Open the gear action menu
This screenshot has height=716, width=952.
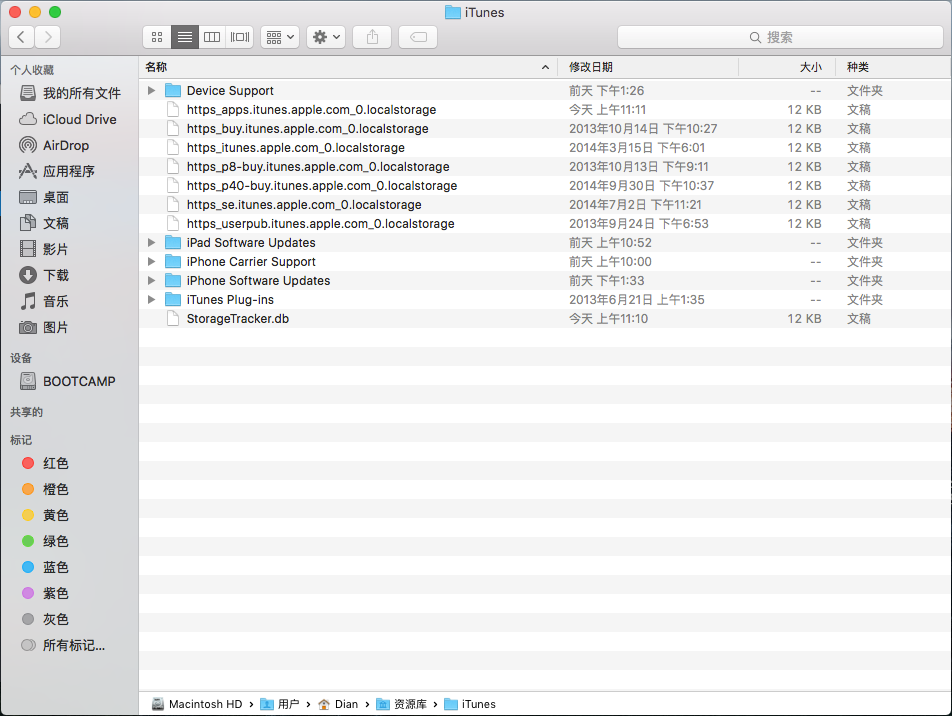tap(326, 37)
